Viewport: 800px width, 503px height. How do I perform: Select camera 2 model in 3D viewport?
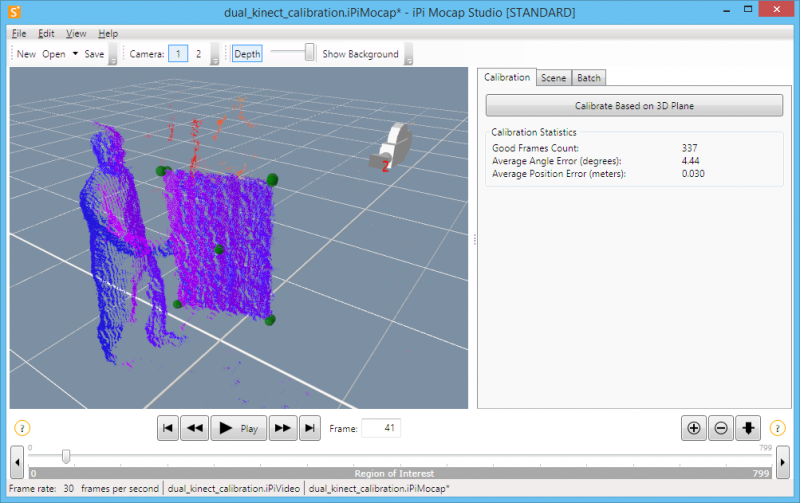[x=391, y=148]
